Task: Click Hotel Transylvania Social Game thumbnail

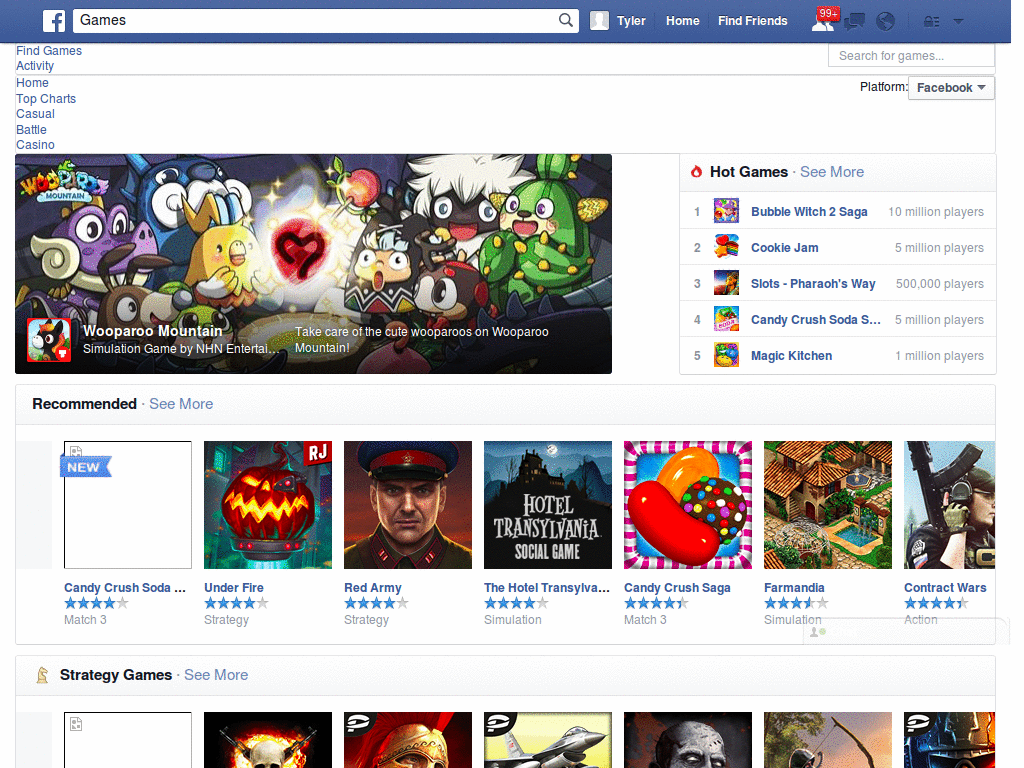Action: coord(548,505)
